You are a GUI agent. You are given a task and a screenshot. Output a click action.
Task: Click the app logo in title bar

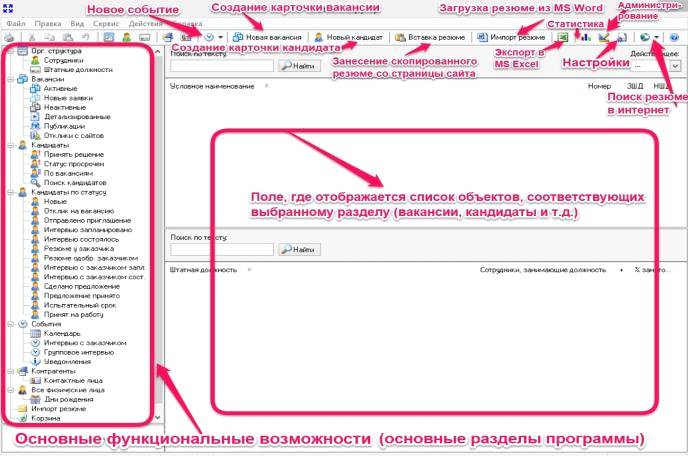[x=8, y=8]
